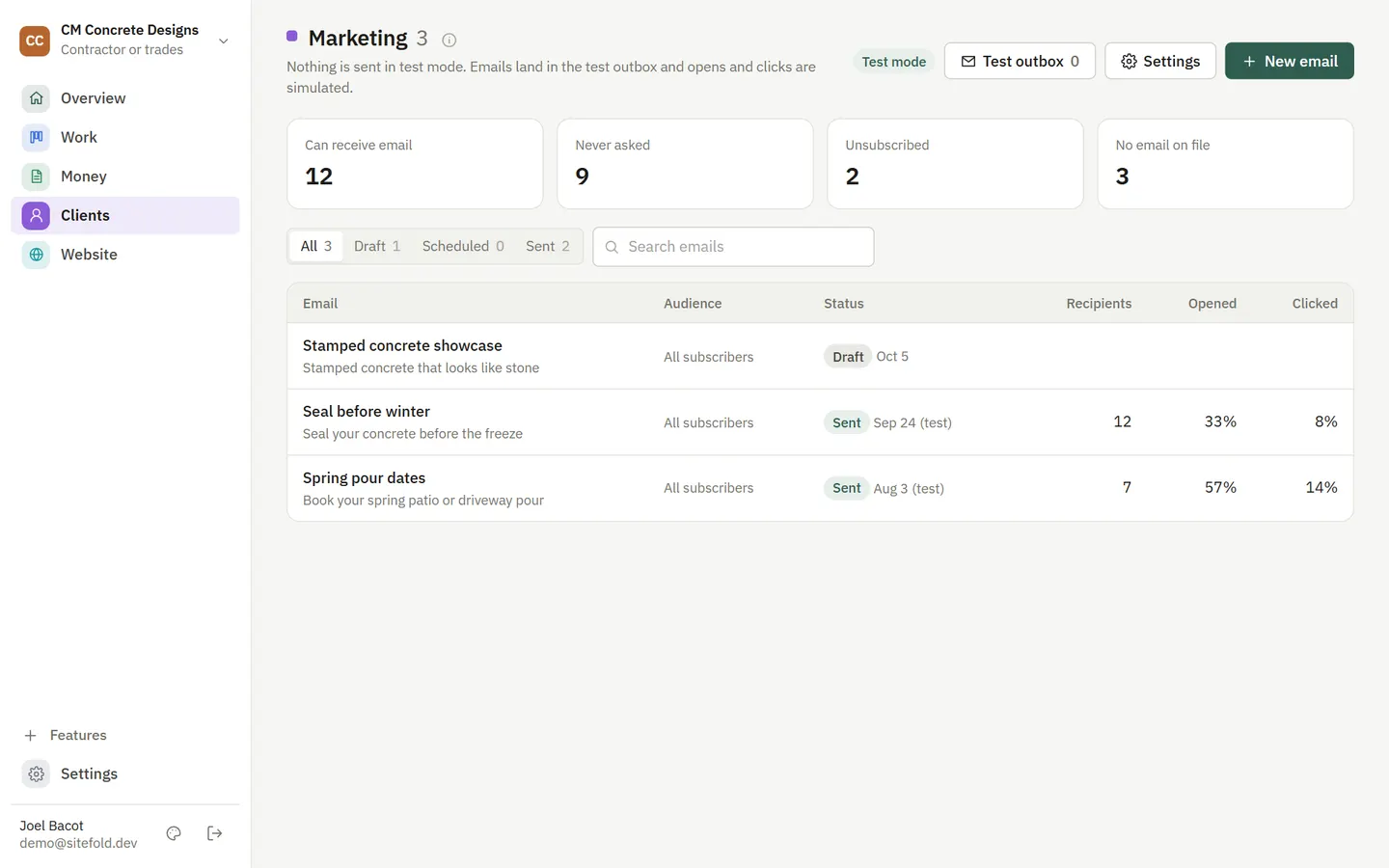Switch to the Draft tab
The height and width of the screenshot is (868, 1389).
[x=376, y=246]
